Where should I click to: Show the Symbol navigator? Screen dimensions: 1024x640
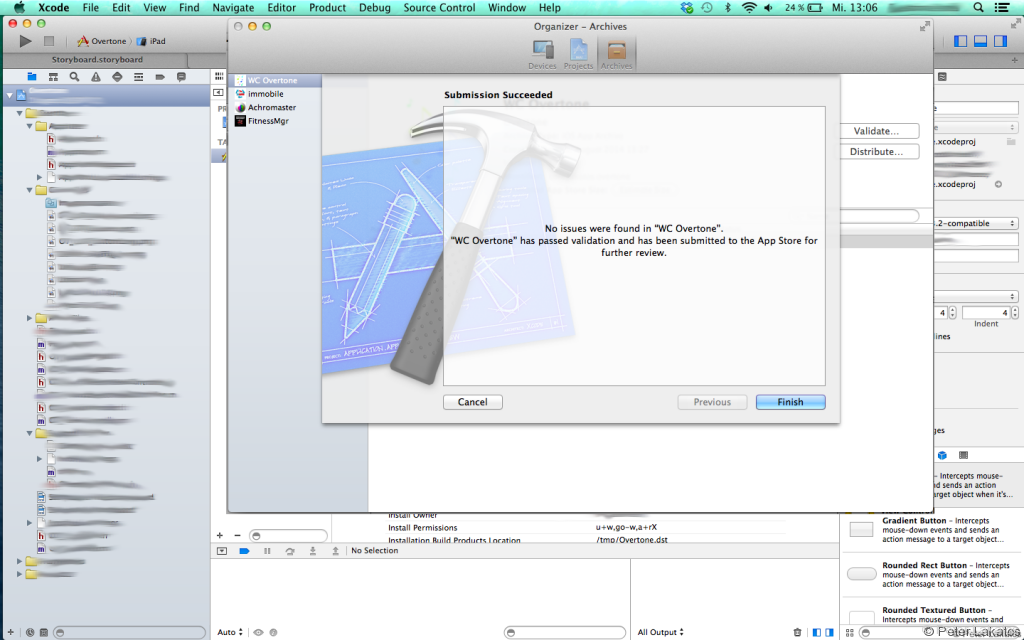click(x=53, y=77)
